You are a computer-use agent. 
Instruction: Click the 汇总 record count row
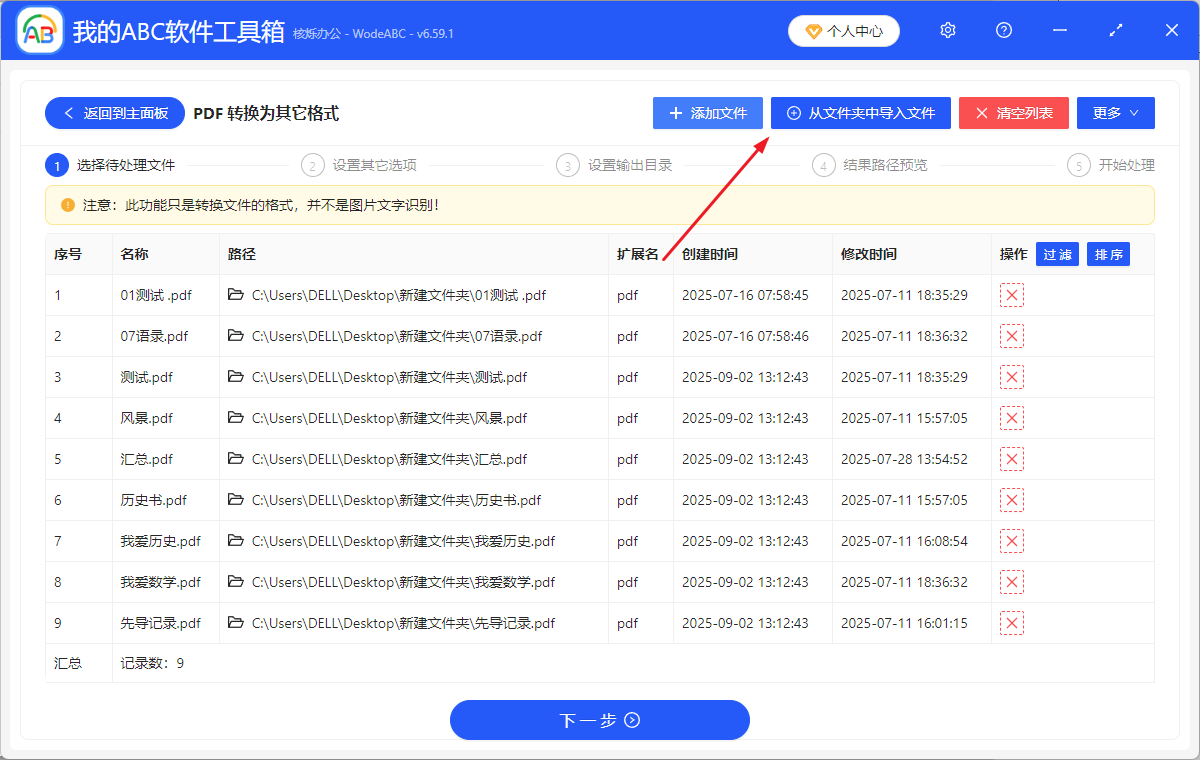(x=66, y=662)
